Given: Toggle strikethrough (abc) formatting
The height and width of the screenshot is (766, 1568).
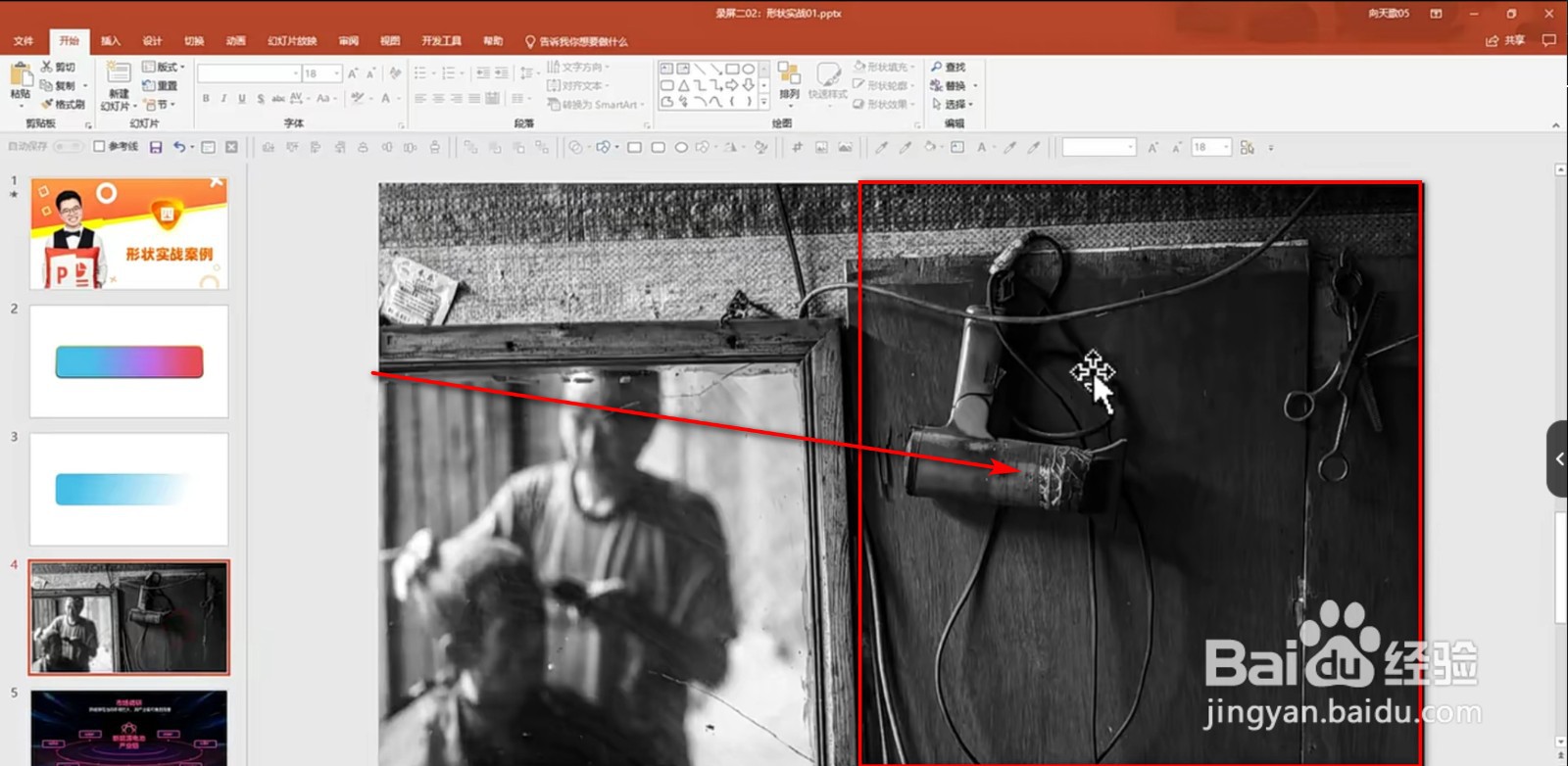Looking at the screenshot, I should [x=278, y=98].
